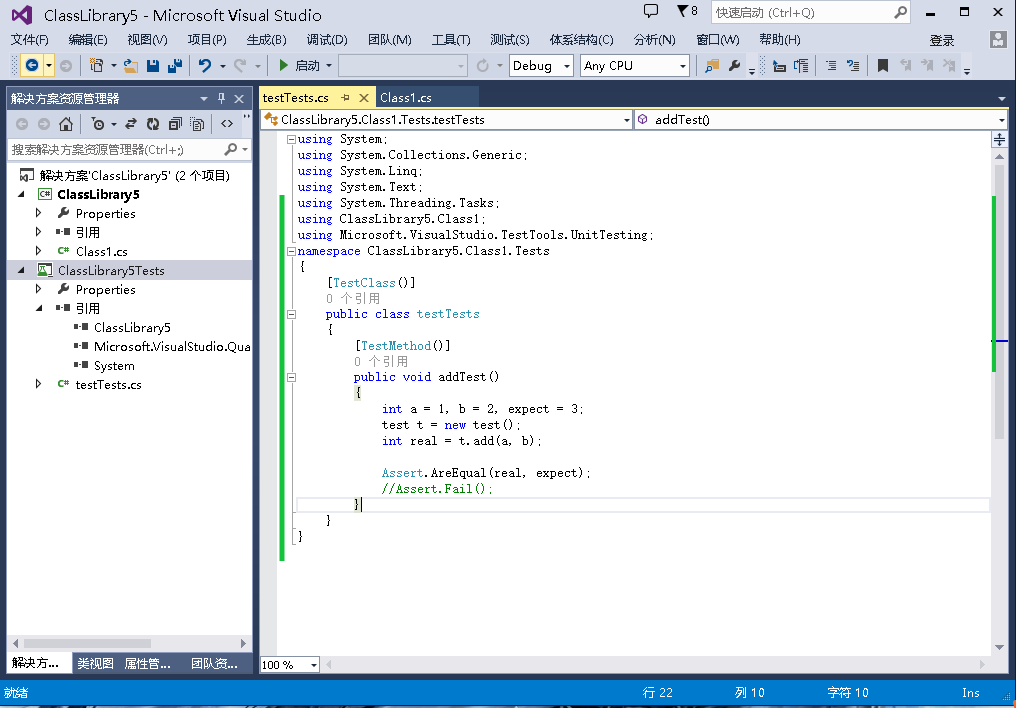Image resolution: width=1016 pixels, height=708 pixels.
Task: Select the System reference item
Action: [114, 365]
